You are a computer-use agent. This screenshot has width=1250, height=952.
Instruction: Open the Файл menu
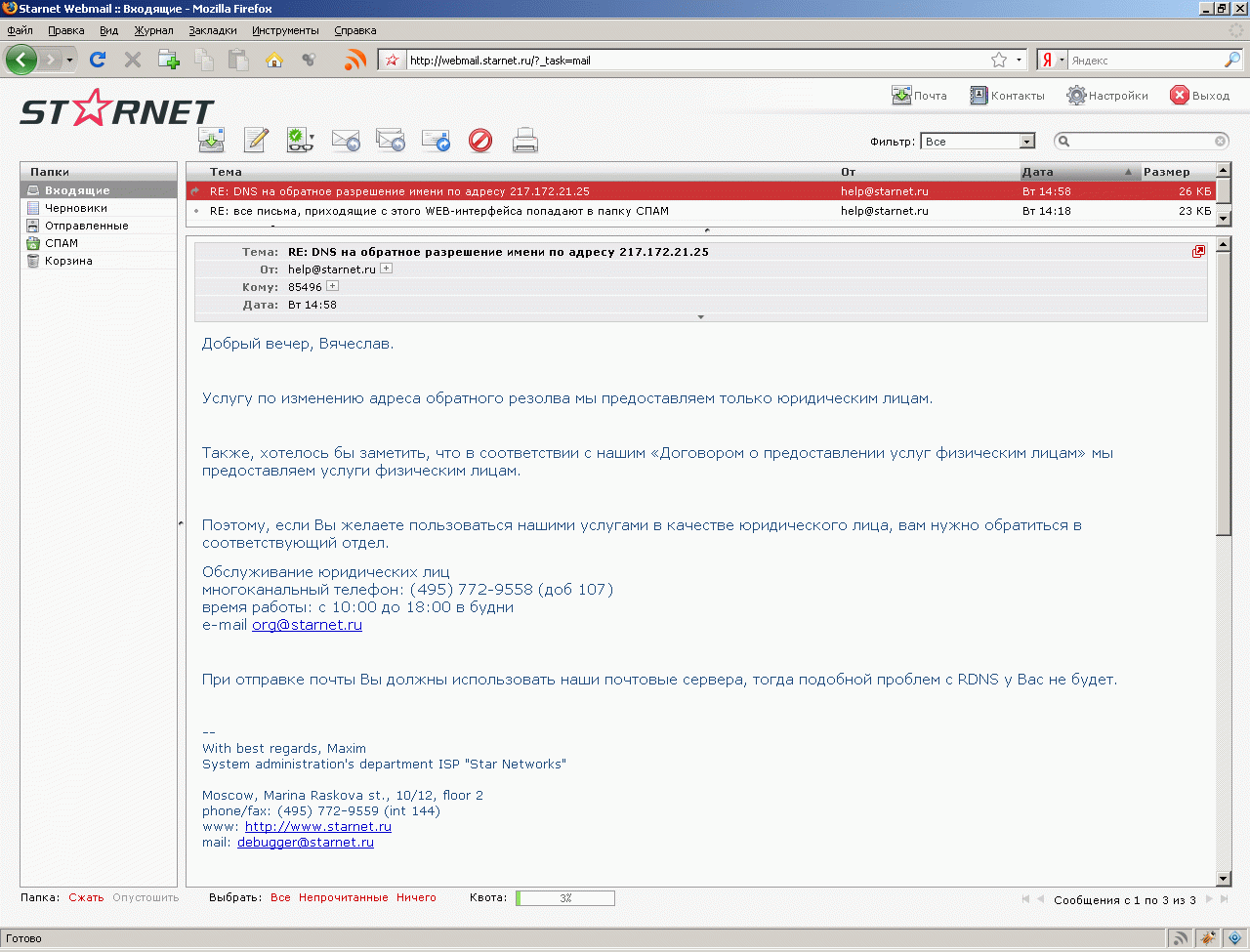coord(20,30)
